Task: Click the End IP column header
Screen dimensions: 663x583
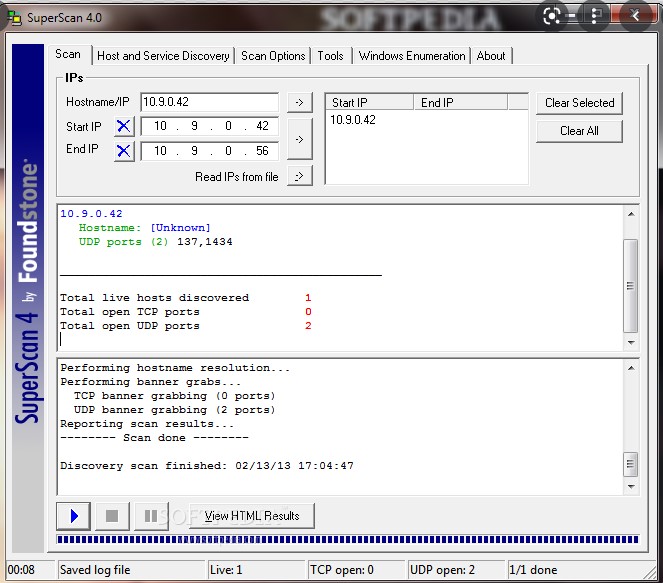Action: pos(460,102)
